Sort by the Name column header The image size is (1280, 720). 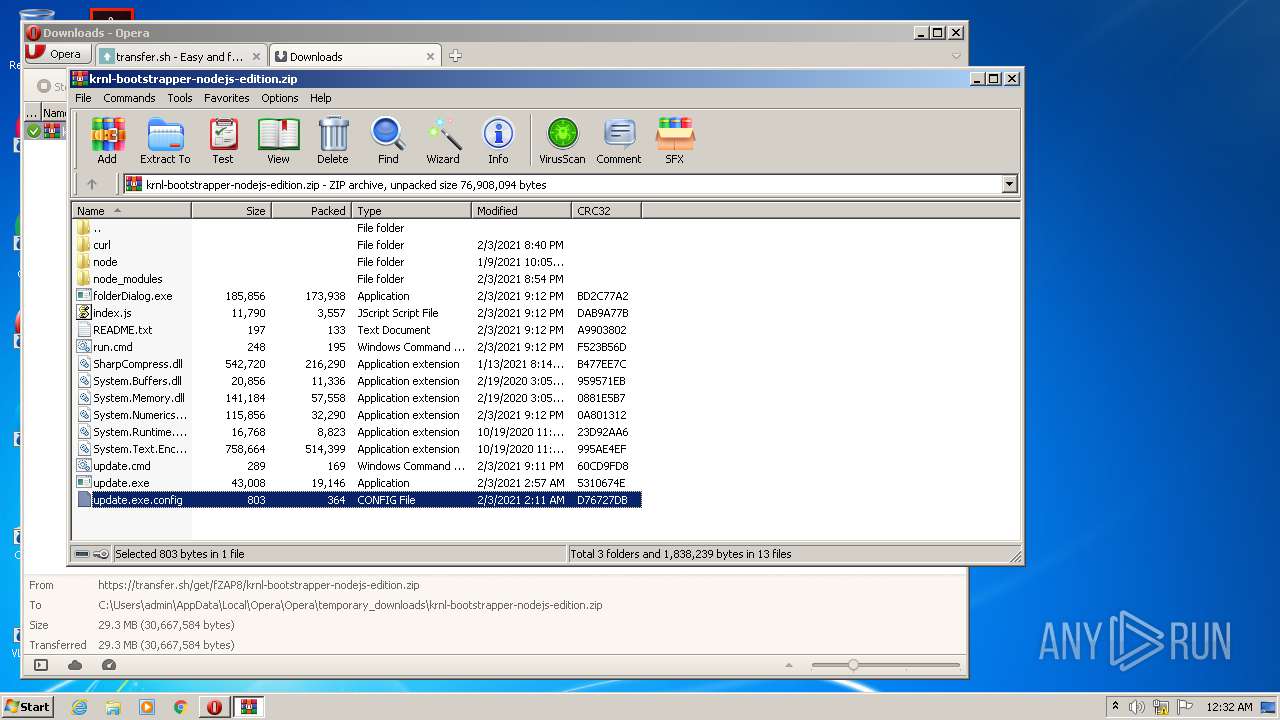click(131, 210)
